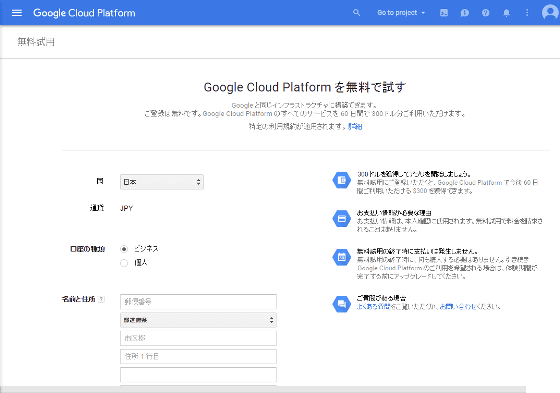
Task: Open the account avatar menu
Action: [x=550, y=13]
